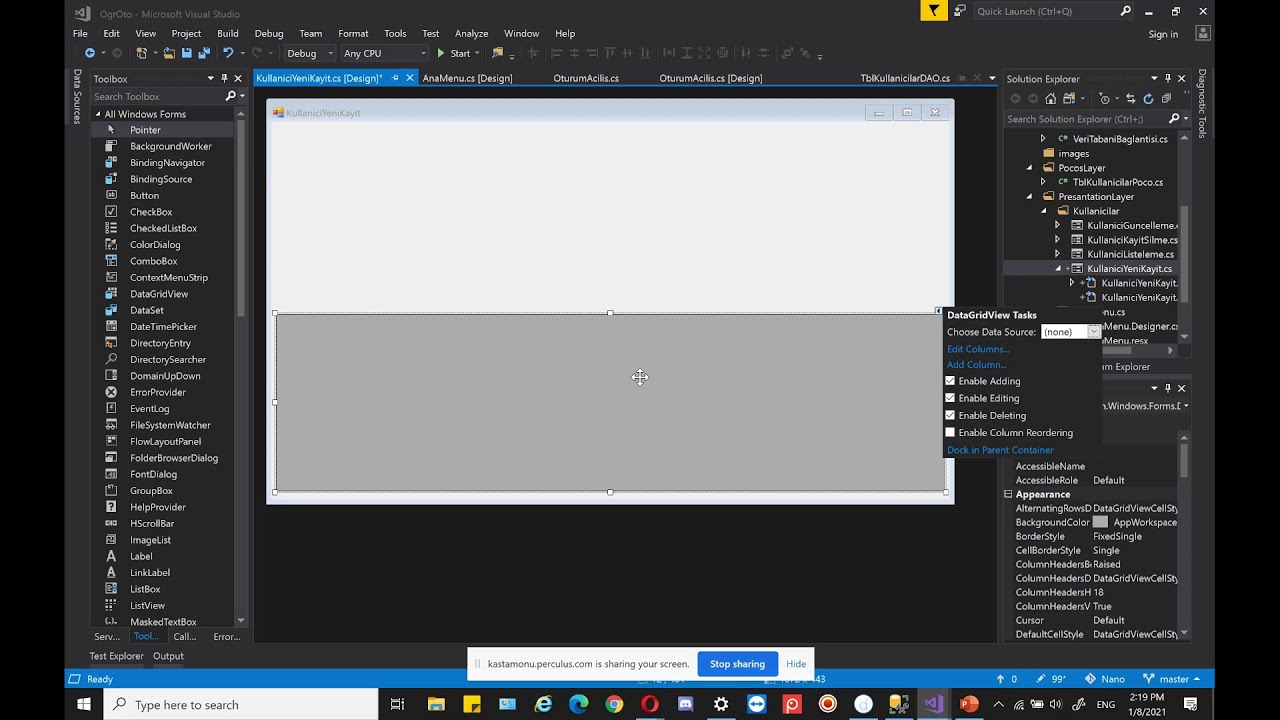This screenshot has width=1280, height=720.
Task: Click the Dock in Parent Container link
Action: pos(1000,450)
